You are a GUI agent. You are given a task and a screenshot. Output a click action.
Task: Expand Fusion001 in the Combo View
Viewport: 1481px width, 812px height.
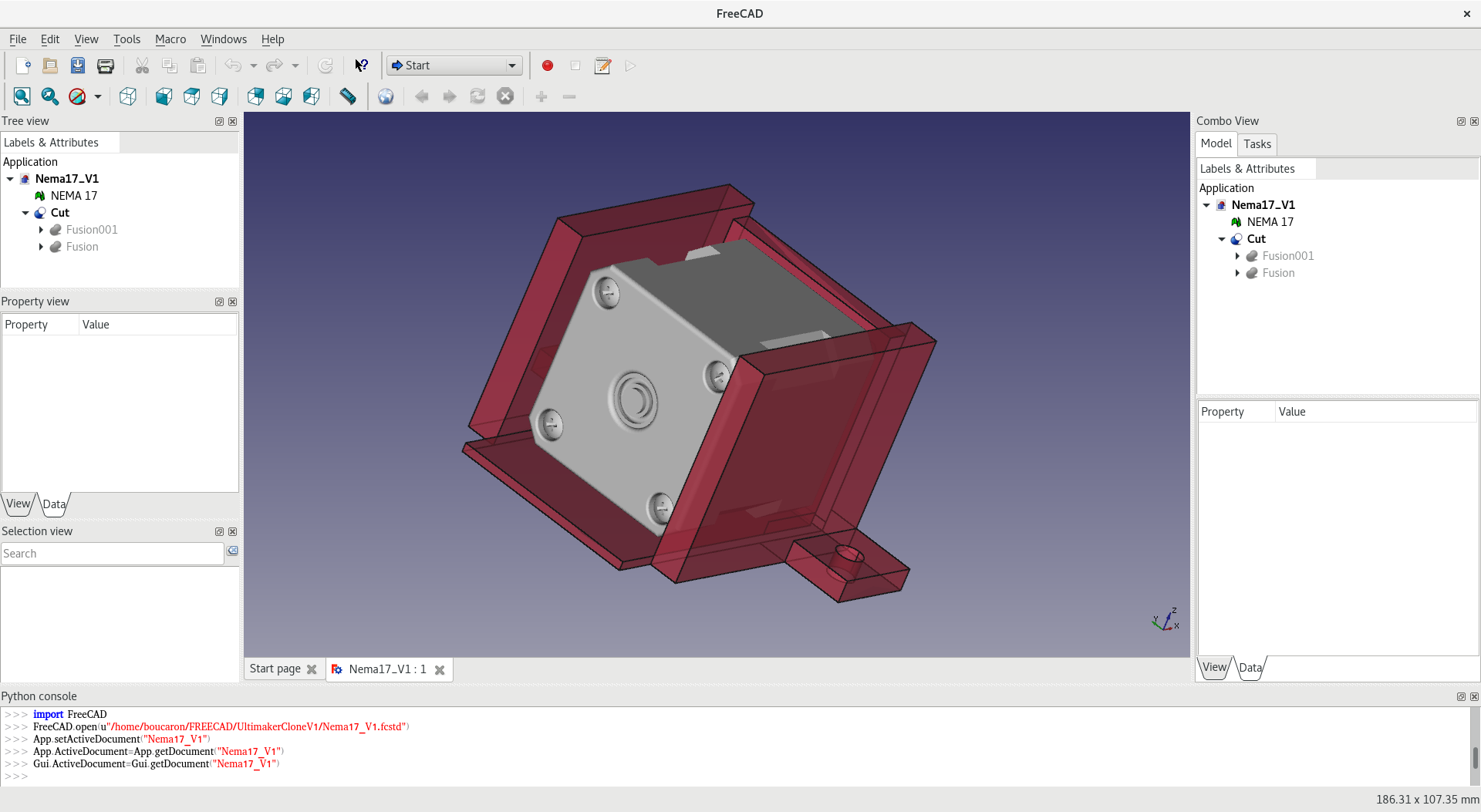[x=1237, y=256]
